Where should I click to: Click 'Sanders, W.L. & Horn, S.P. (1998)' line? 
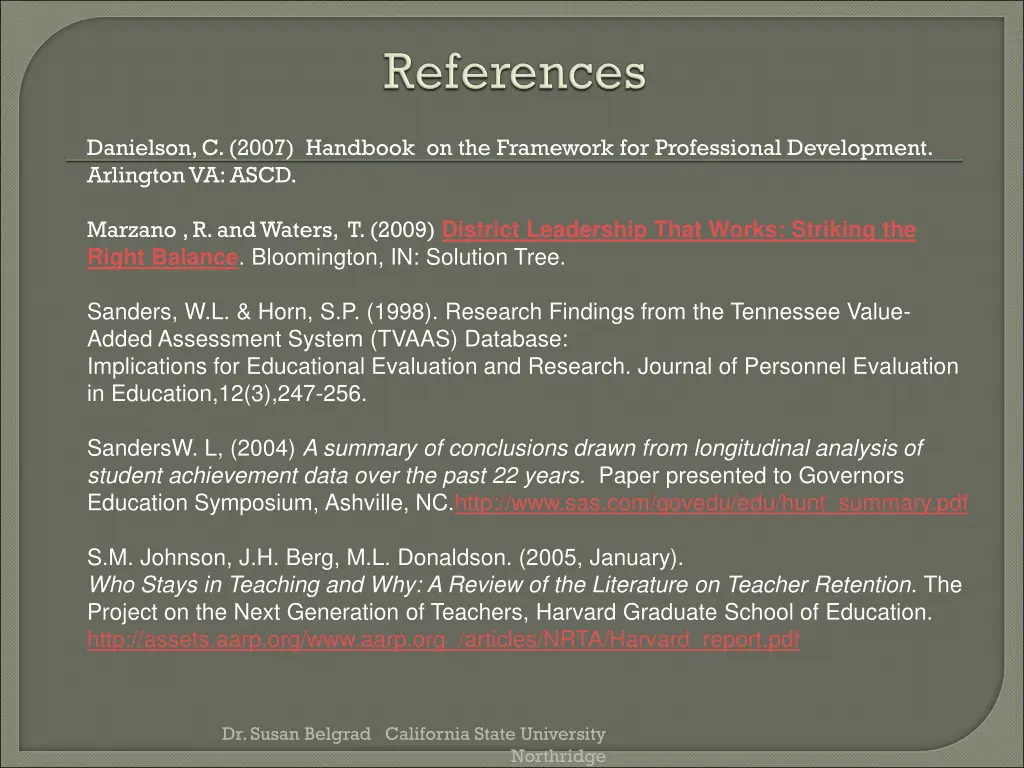coord(498,312)
